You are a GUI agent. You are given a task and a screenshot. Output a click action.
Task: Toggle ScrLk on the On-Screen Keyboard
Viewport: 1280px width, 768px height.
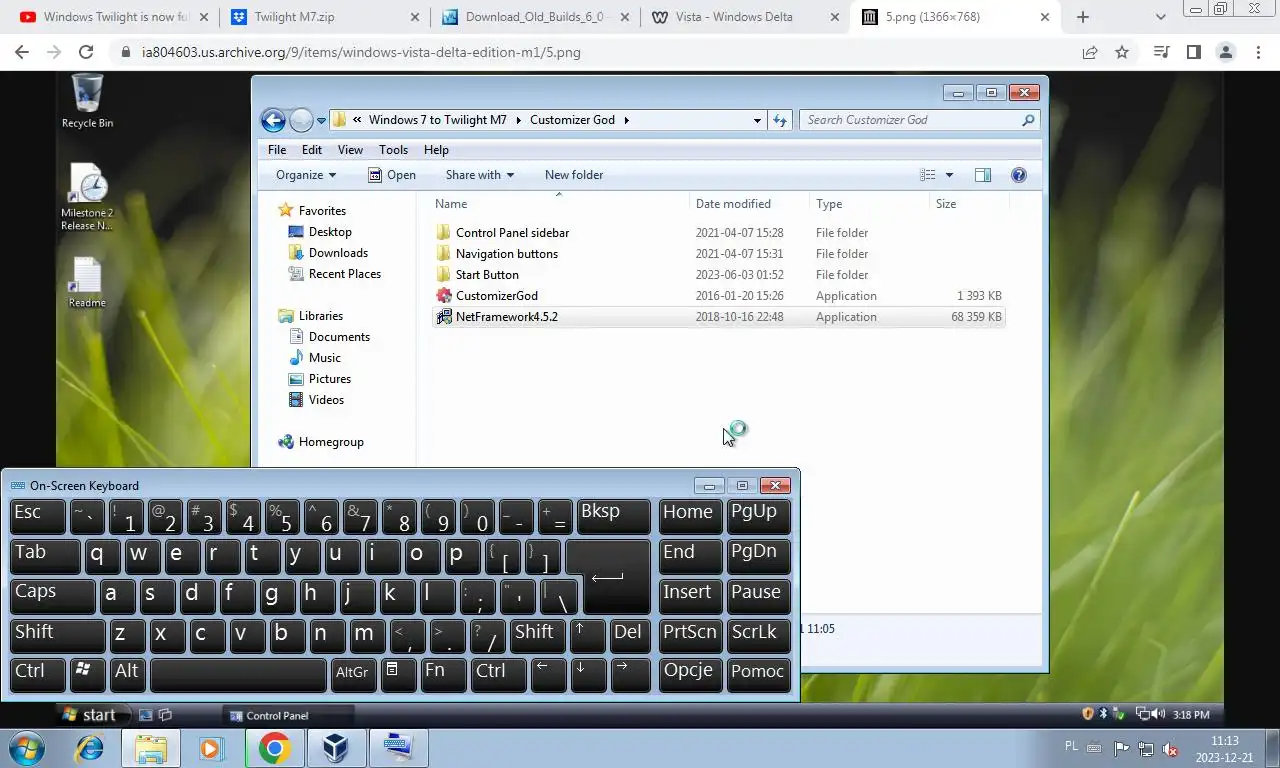click(x=759, y=636)
